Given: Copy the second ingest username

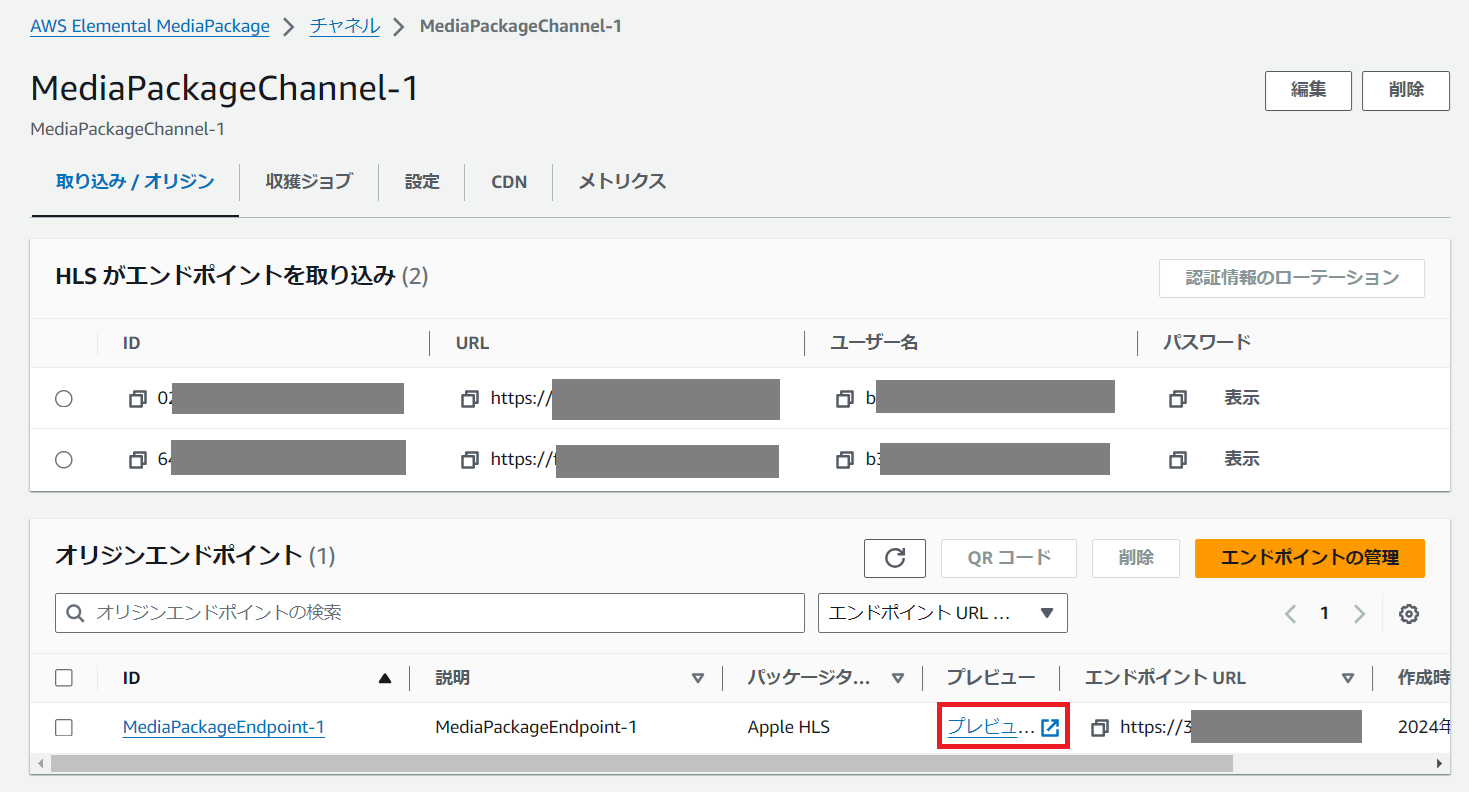Looking at the screenshot, I should tap(845, 460).
